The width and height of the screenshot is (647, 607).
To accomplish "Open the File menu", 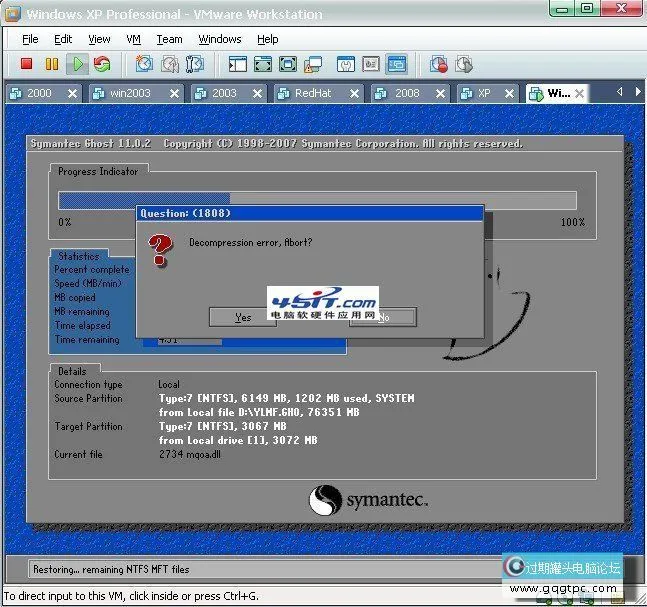I will coord(30,39).
